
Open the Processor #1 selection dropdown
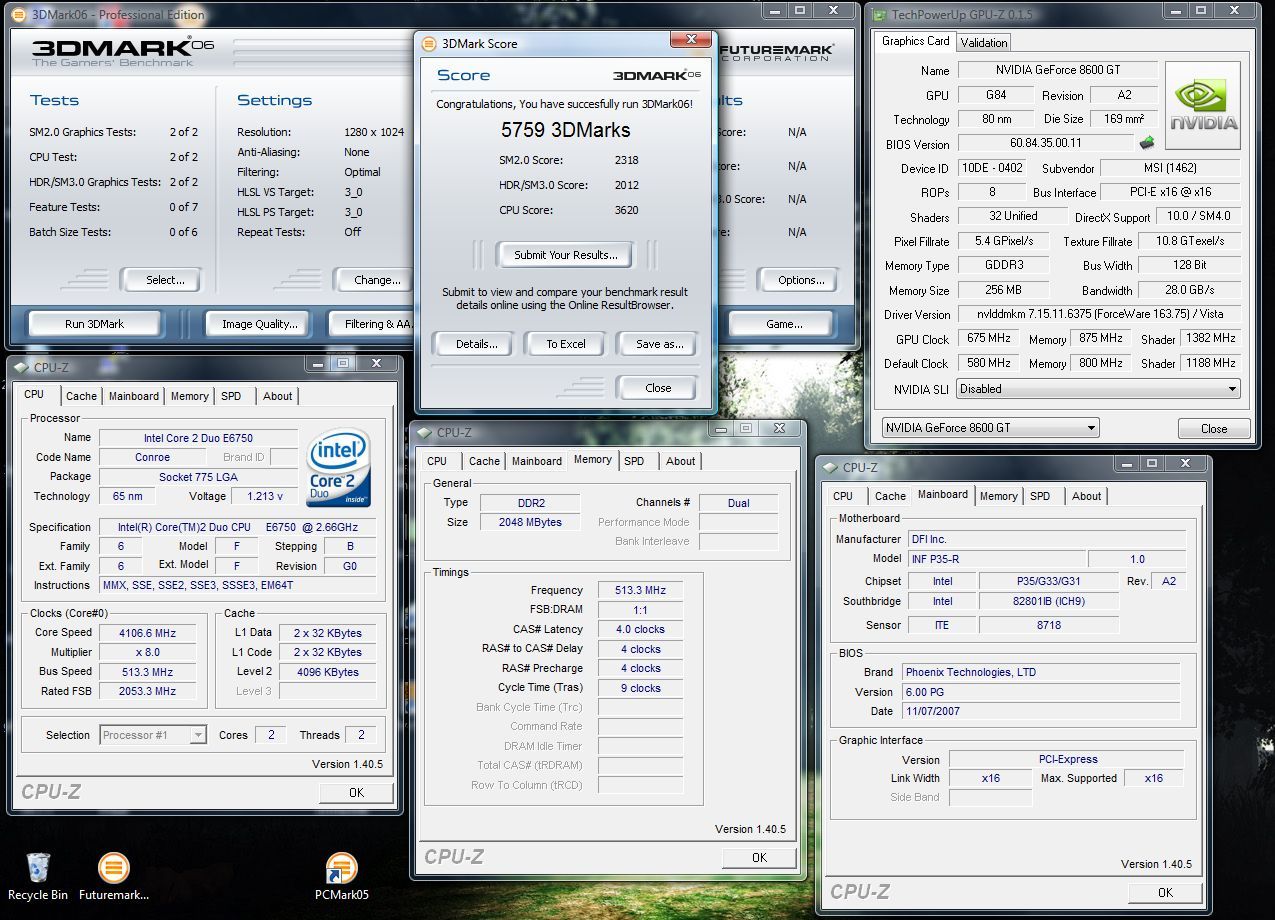click(x=153, y=735)
